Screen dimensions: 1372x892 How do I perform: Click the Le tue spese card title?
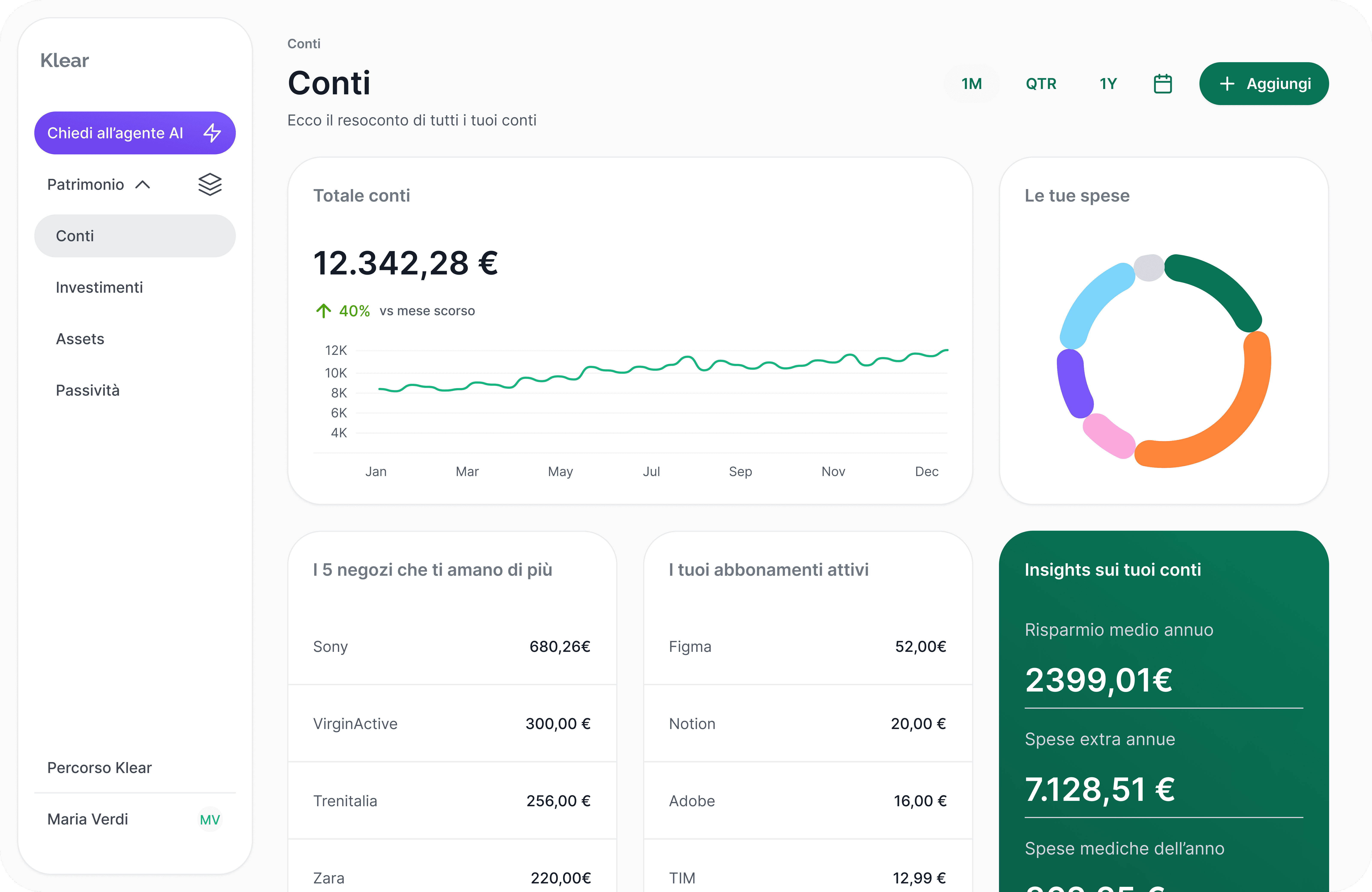coord(1077,196)
